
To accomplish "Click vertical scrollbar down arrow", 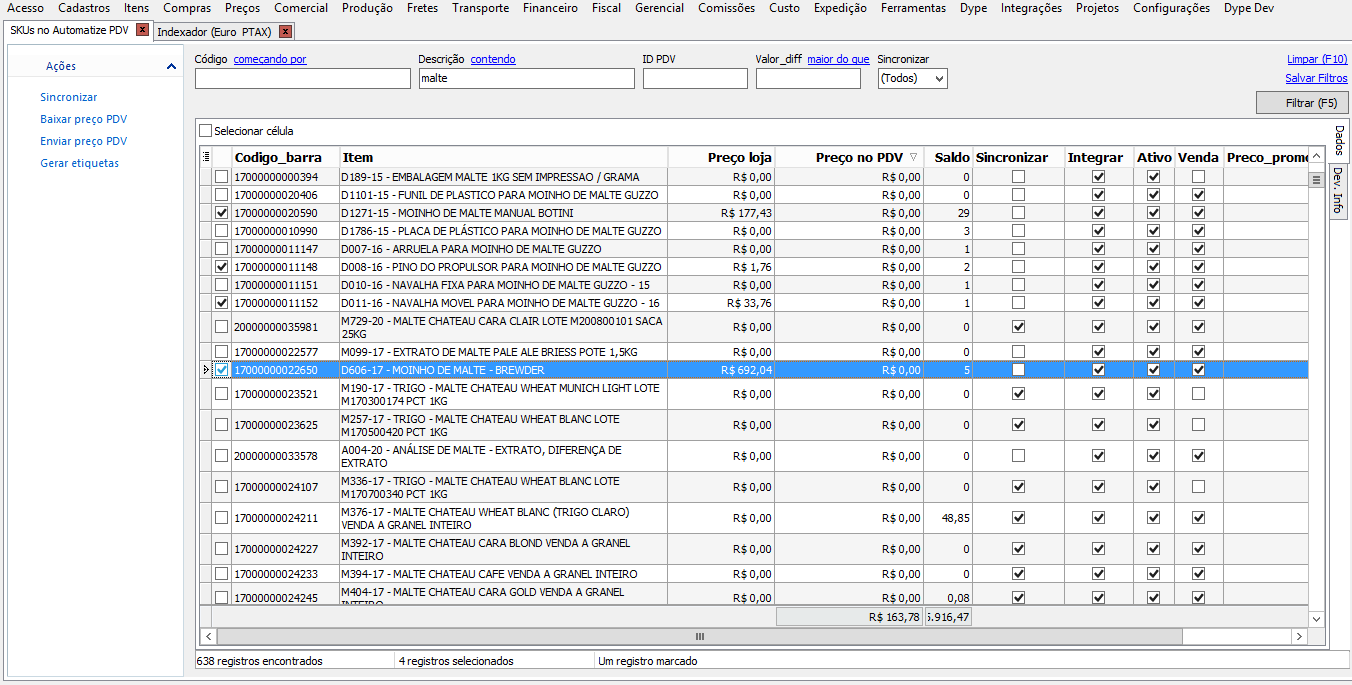I will pyautogui.click(x=1317, y=619).
